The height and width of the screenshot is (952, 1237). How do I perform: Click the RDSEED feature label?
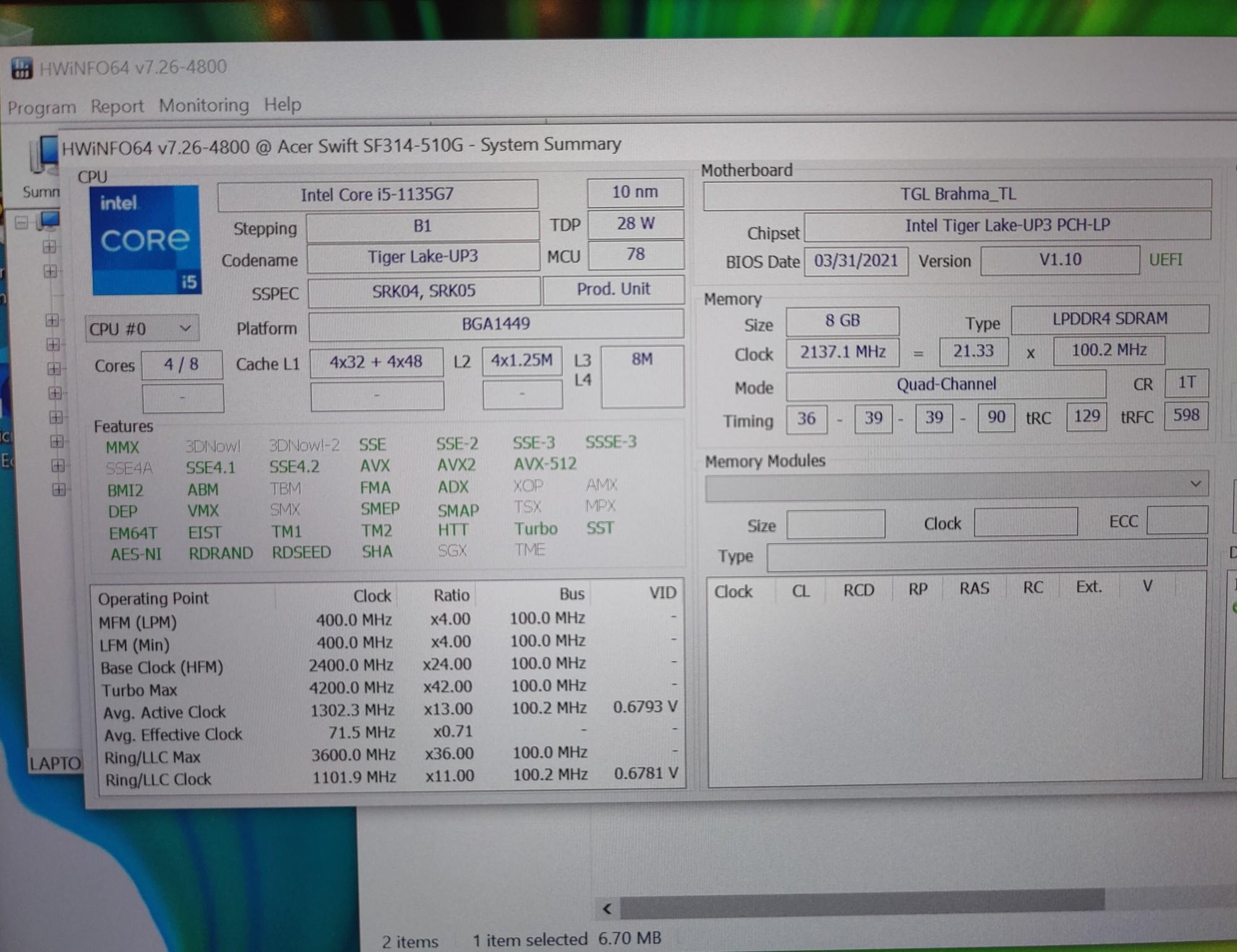click(302, 553)
